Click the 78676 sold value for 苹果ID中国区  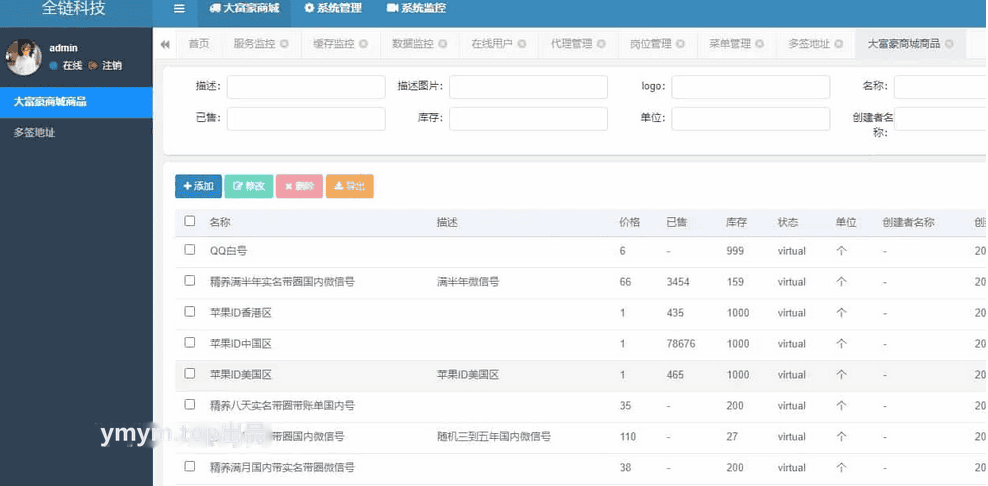tap(681, 344)
